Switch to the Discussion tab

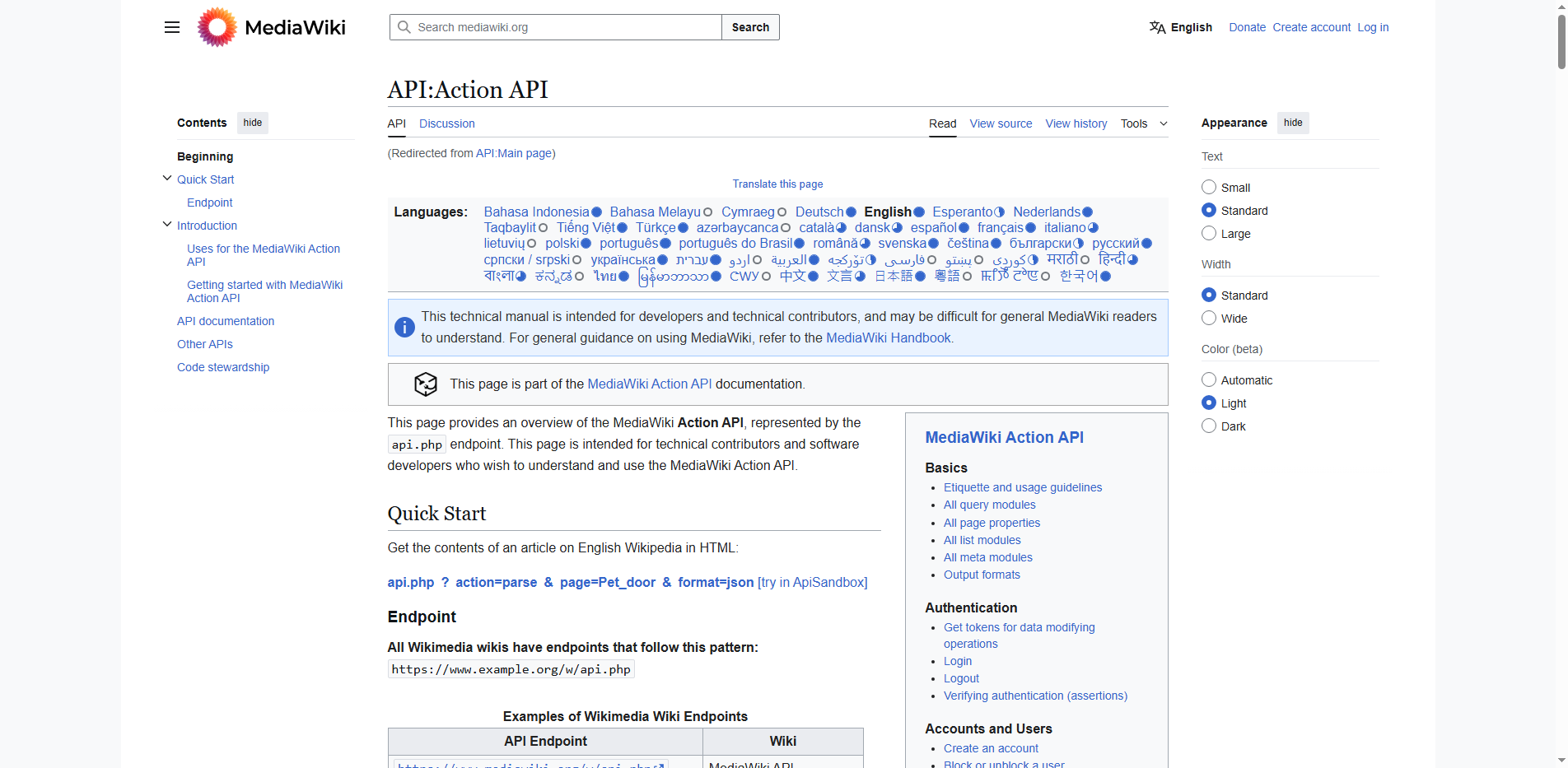point(446,123)
